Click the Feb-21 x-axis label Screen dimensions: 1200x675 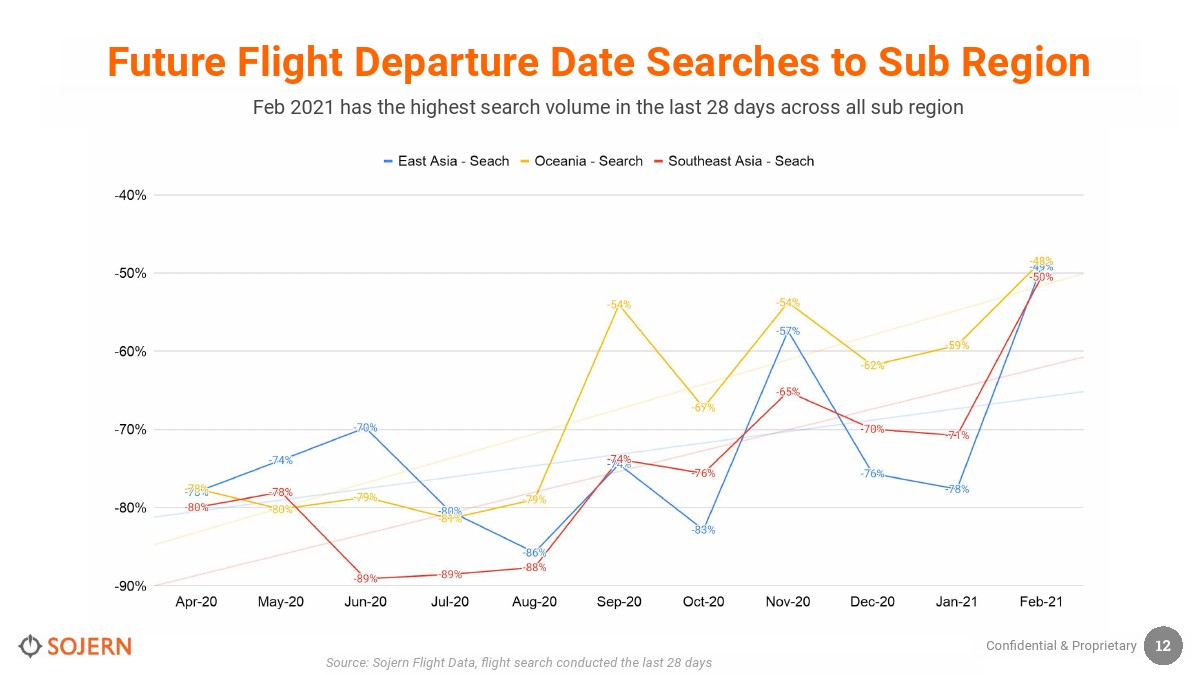[1041, 602]
